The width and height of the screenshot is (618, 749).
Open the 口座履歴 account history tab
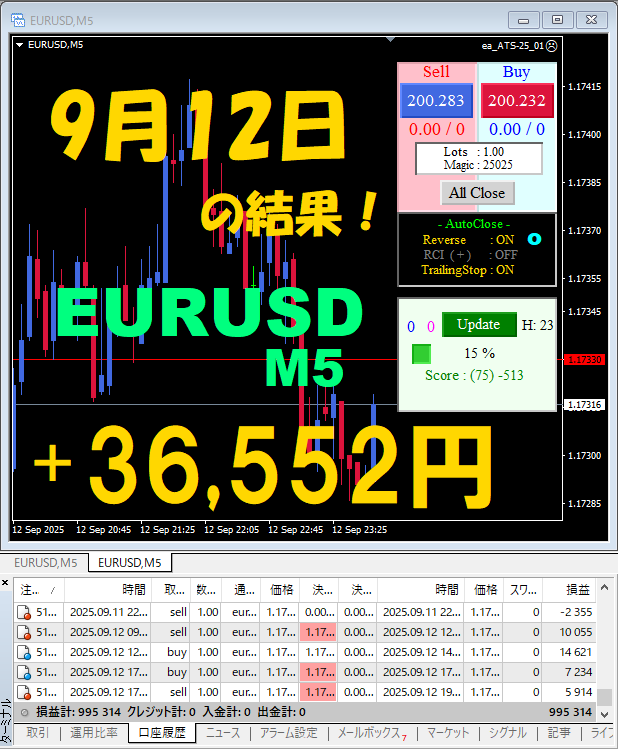click(162, 733)
